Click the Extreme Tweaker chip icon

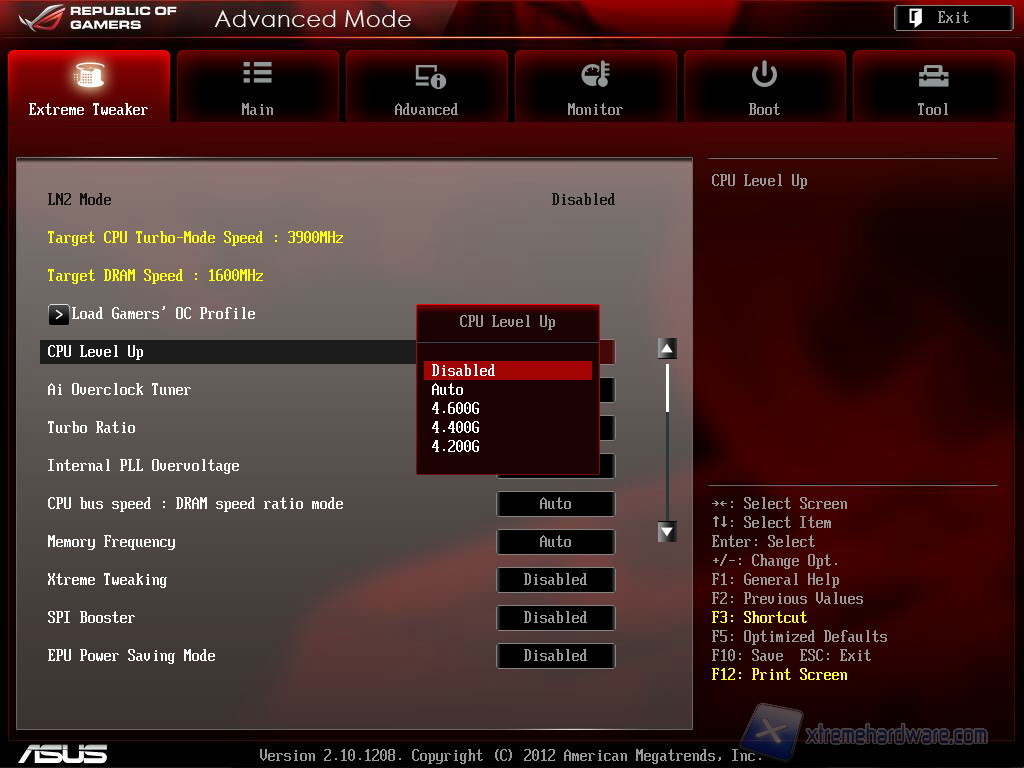coord(89,75)
